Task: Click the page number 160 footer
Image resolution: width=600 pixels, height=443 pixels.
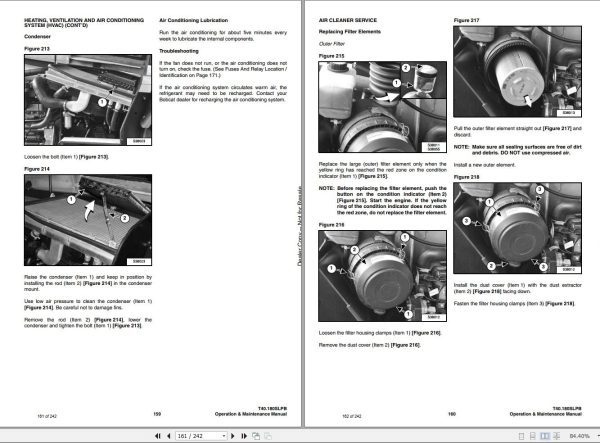Action: click(452, 414)
